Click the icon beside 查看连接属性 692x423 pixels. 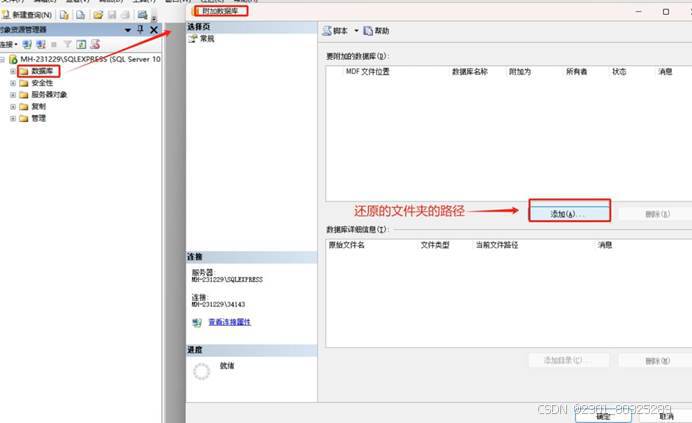[x=197, y=322]
